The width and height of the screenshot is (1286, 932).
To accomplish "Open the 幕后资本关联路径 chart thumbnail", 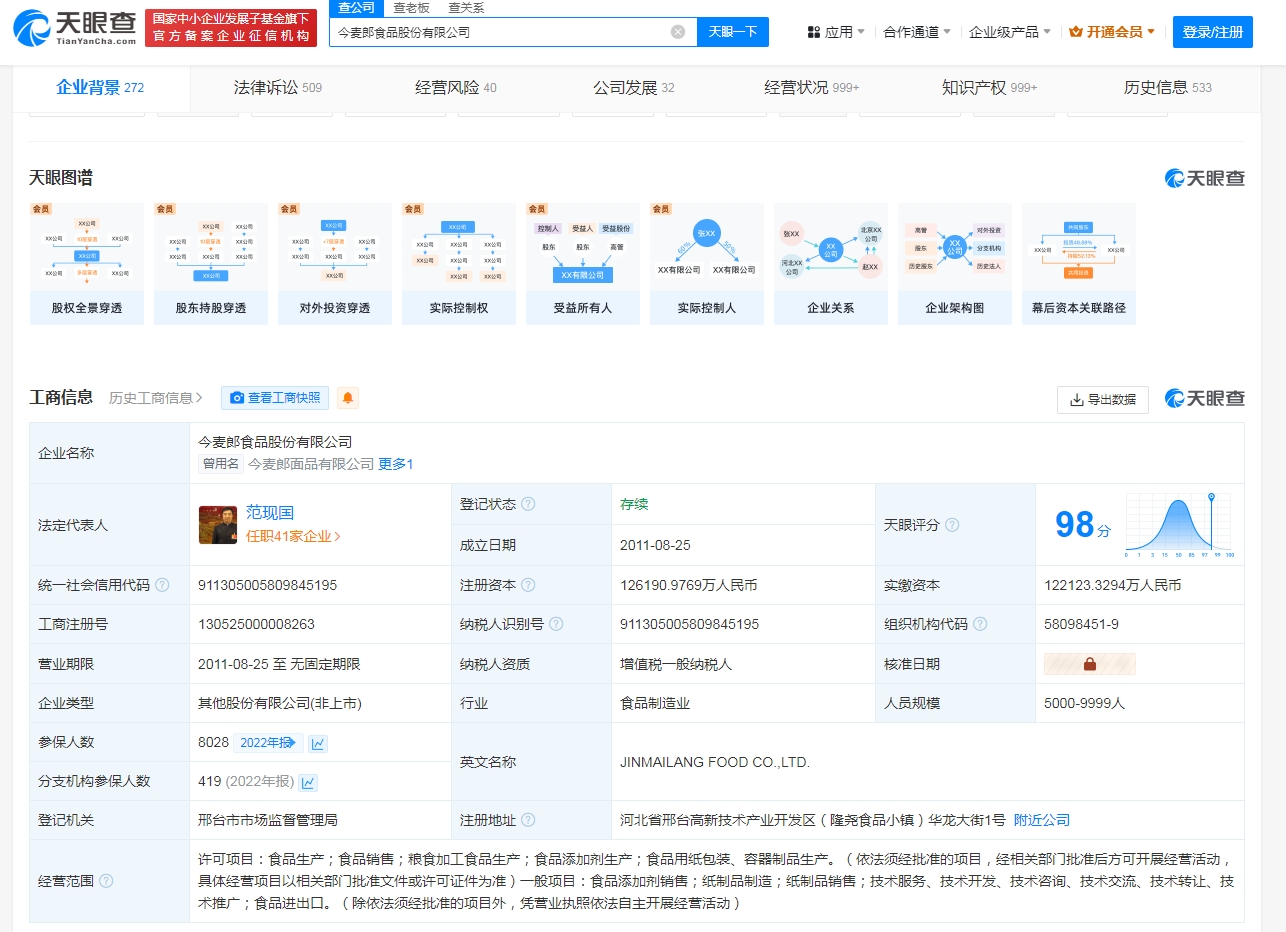I will [1079, 264].
